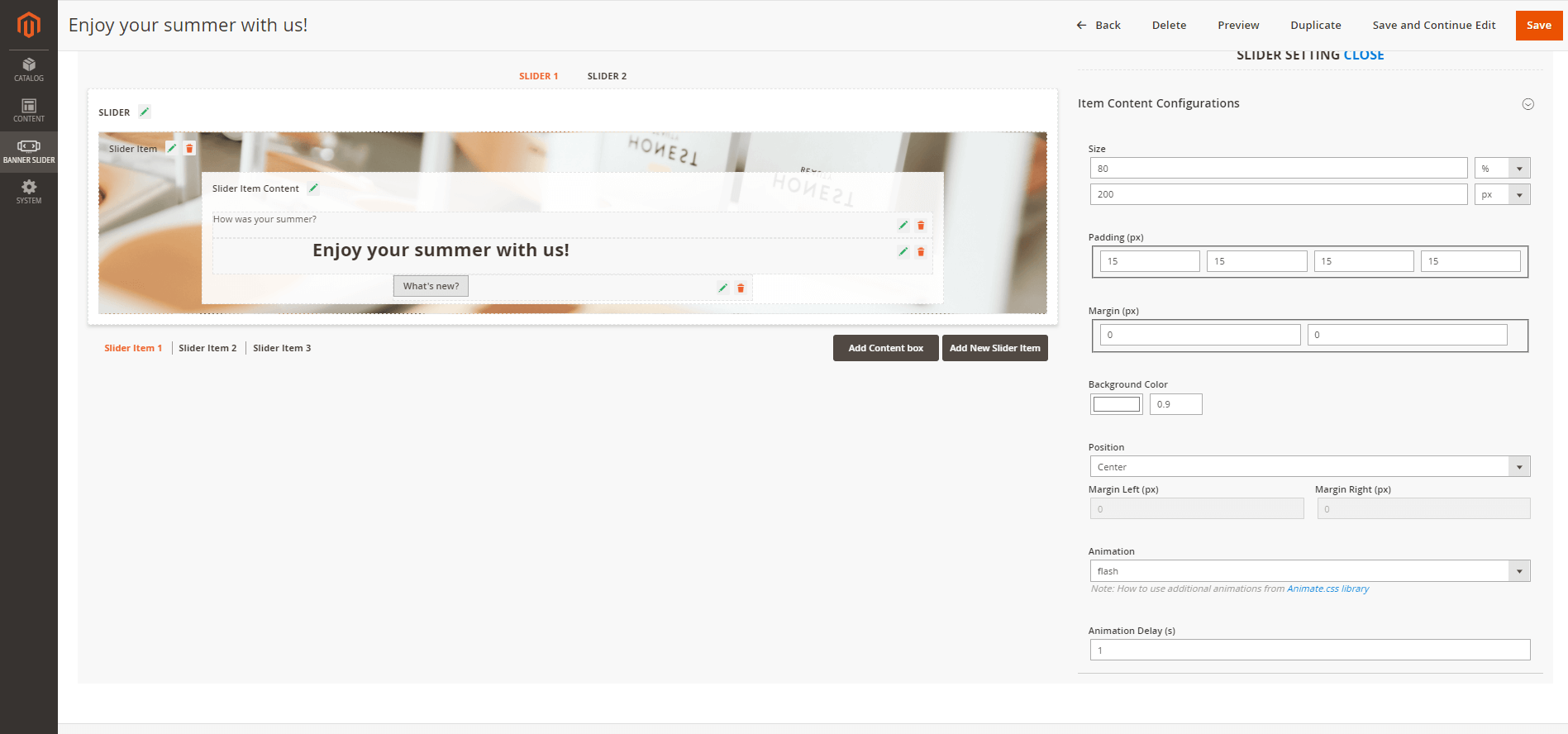Open the Catalog sidebar menu

[x=29, y=70]
